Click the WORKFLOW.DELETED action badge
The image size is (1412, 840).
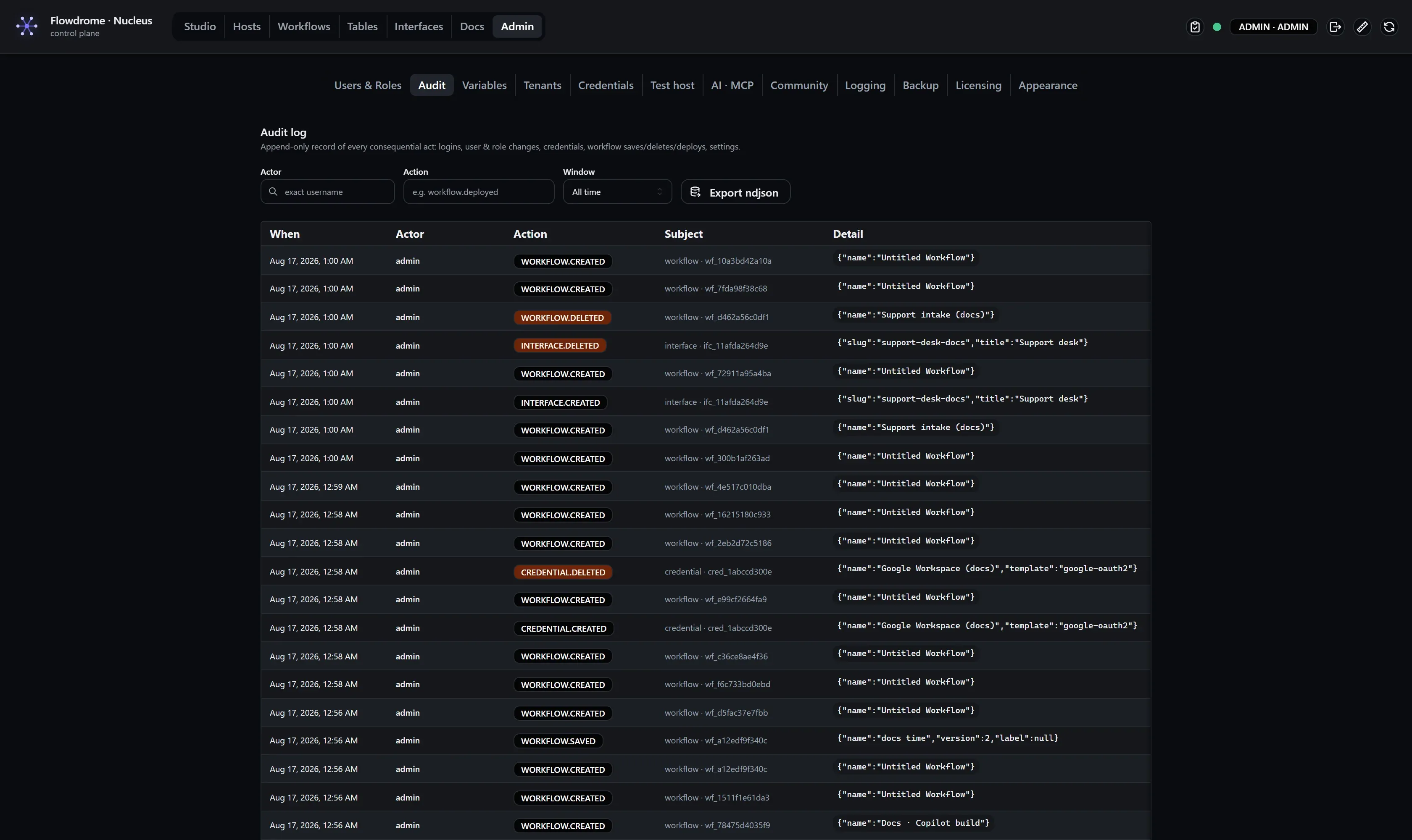[562, 318]
